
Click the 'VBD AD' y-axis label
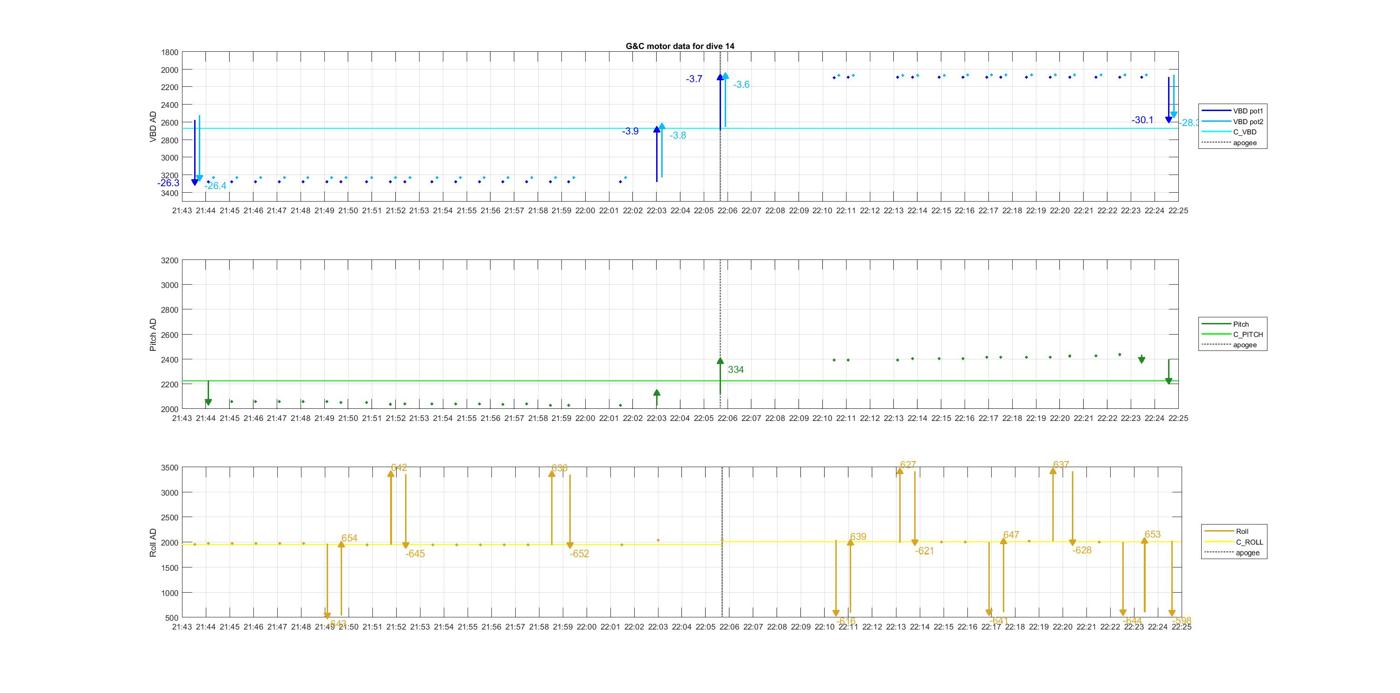tap(153, 126)
